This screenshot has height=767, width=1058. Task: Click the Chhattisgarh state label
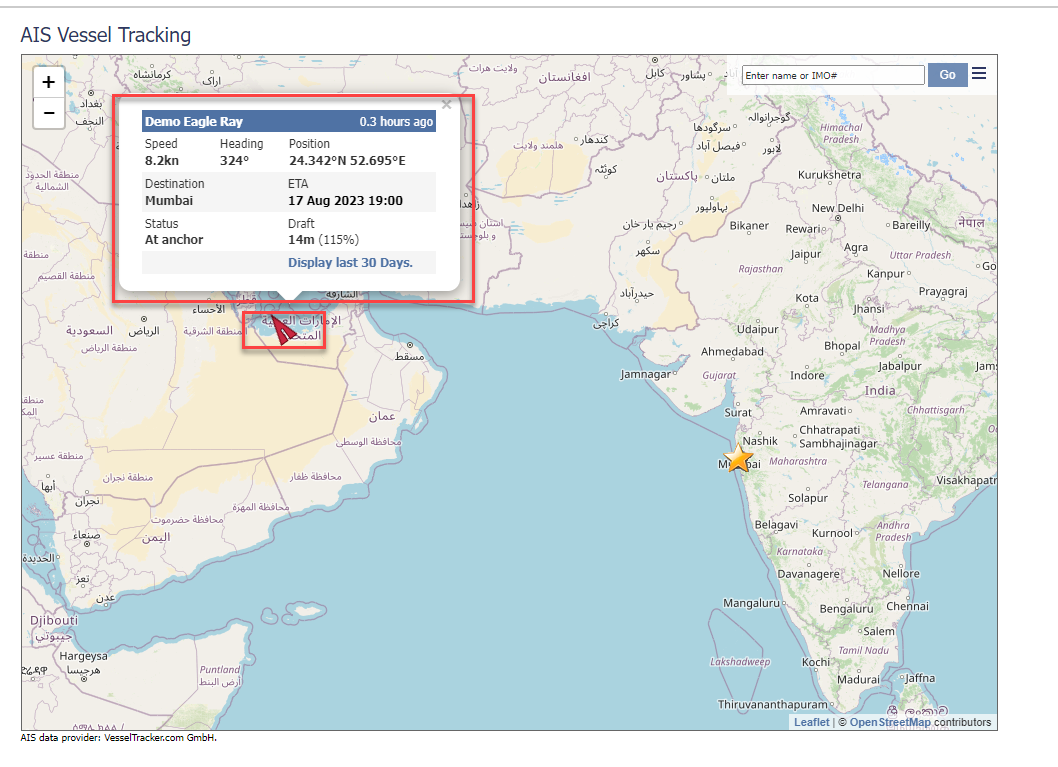(x=935, y=409)
